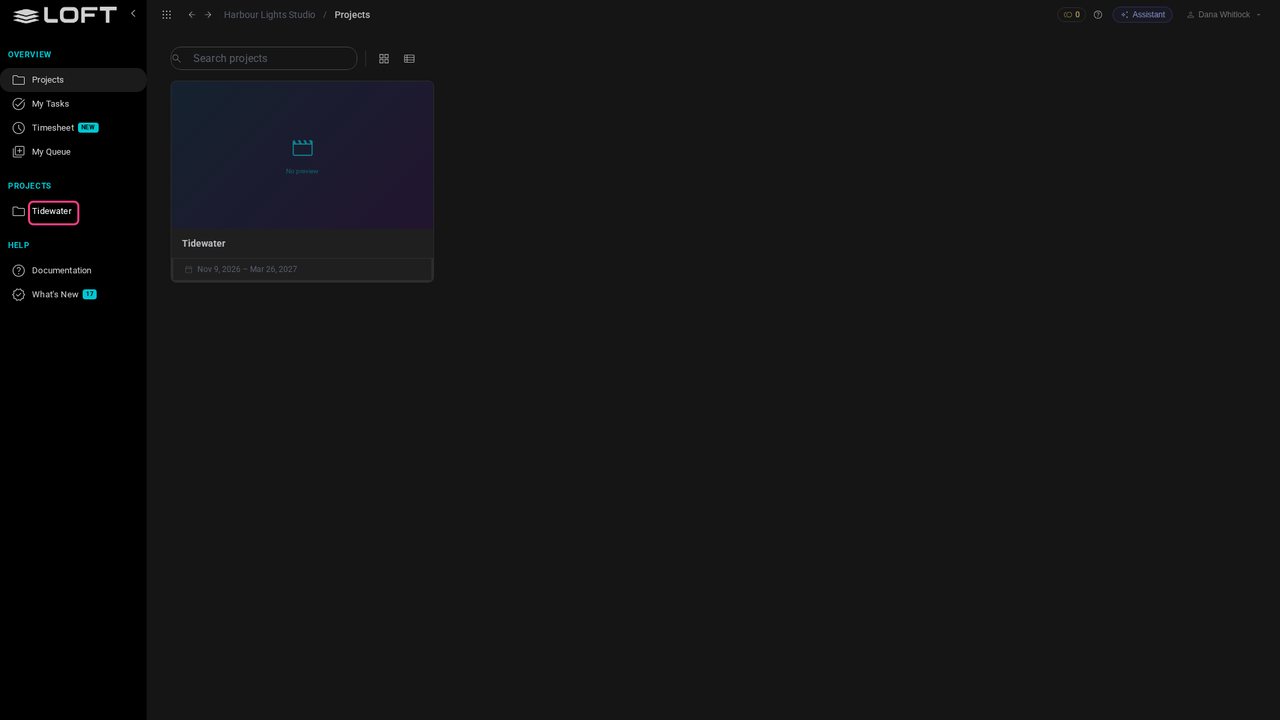The image size is (1280, 720).
Task: Click the Harbour Lights Studio breadcrumb
Action: pos(269,15)
